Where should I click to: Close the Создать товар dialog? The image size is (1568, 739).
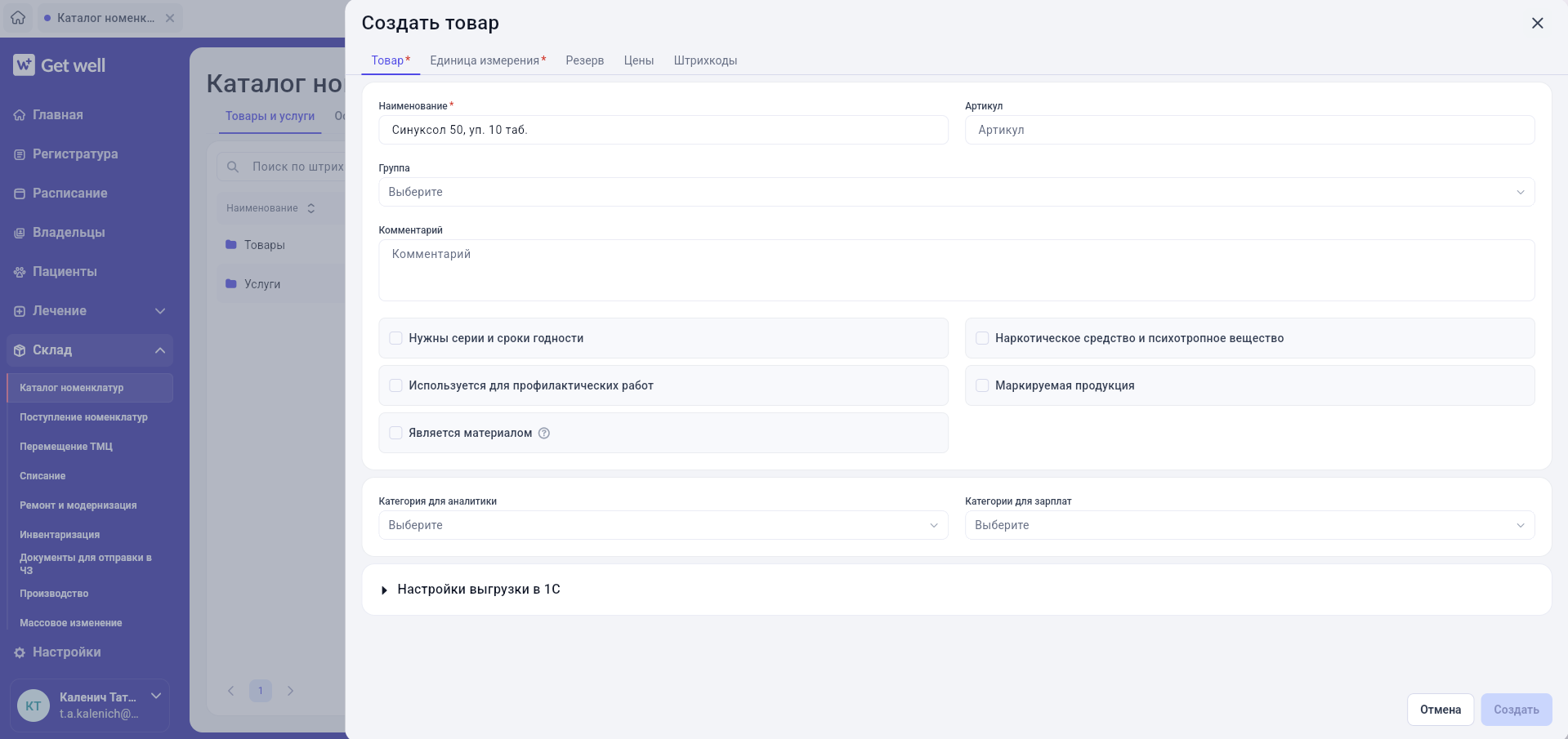click(1537, 23)
